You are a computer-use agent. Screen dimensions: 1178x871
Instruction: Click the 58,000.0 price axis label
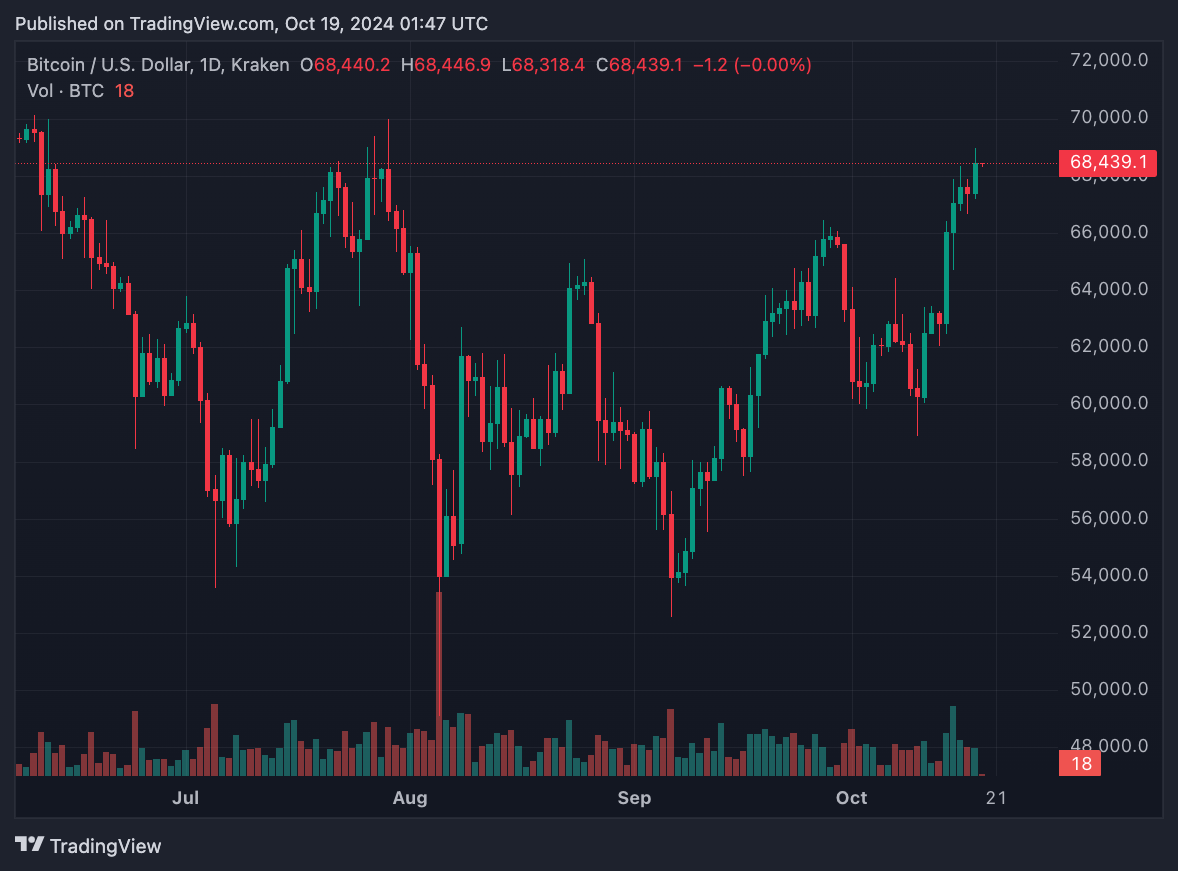click(x=1109, y=460)
